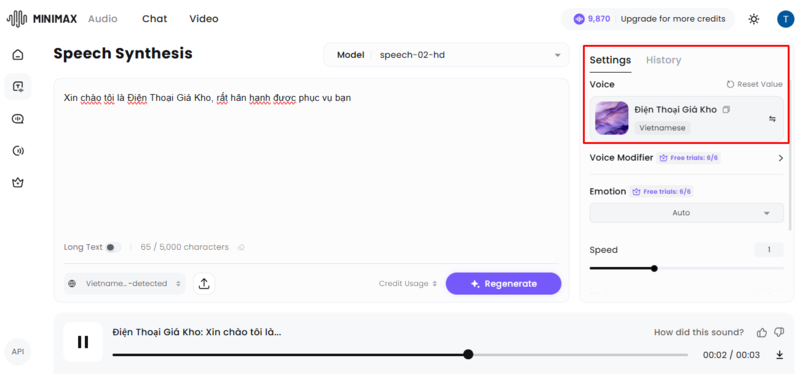Select the text-to-speech sidebar icon
The width and height of the screenshot is (800, 374).
(18, 86)
